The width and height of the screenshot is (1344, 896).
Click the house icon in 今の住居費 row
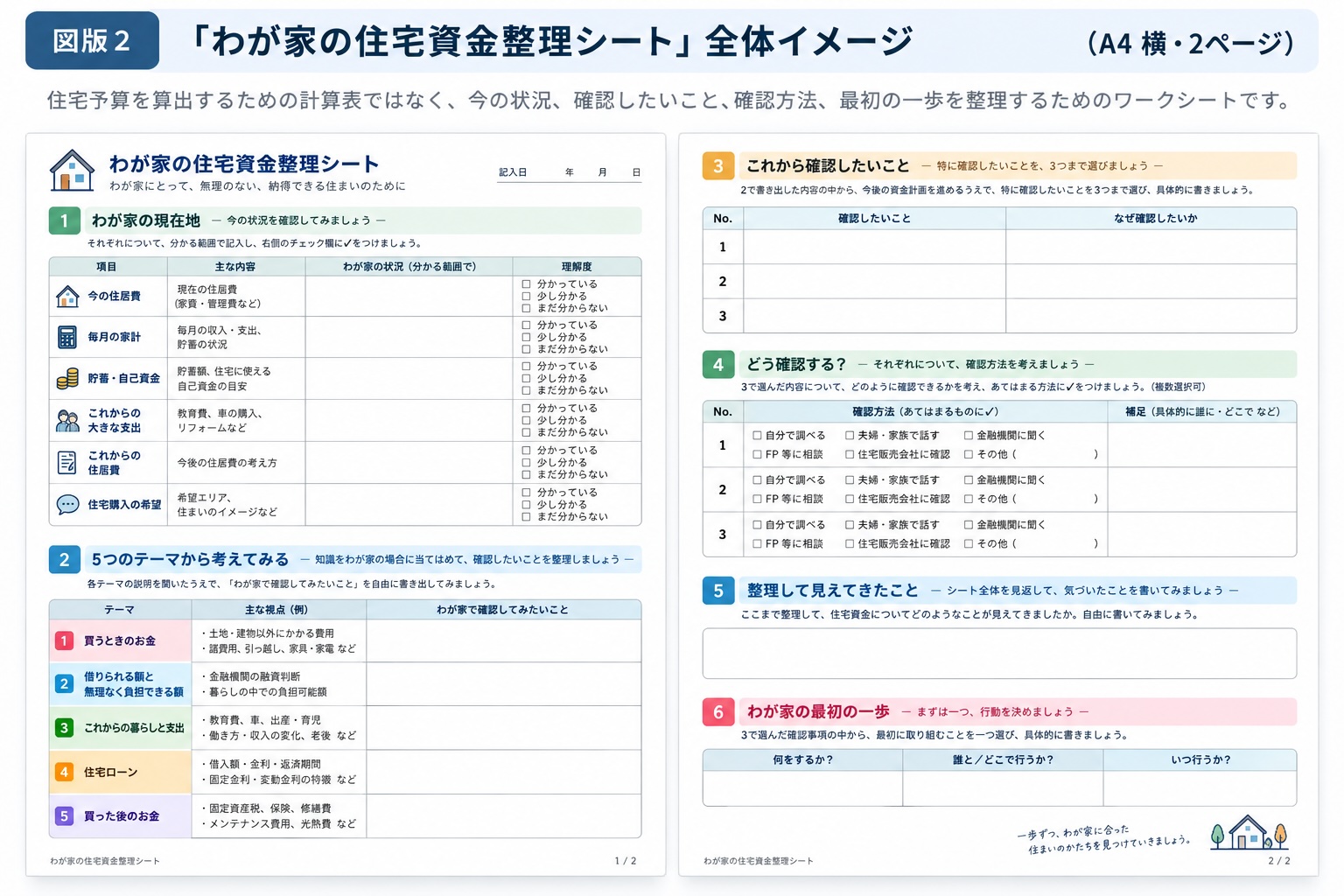click(x=67, y=297)
